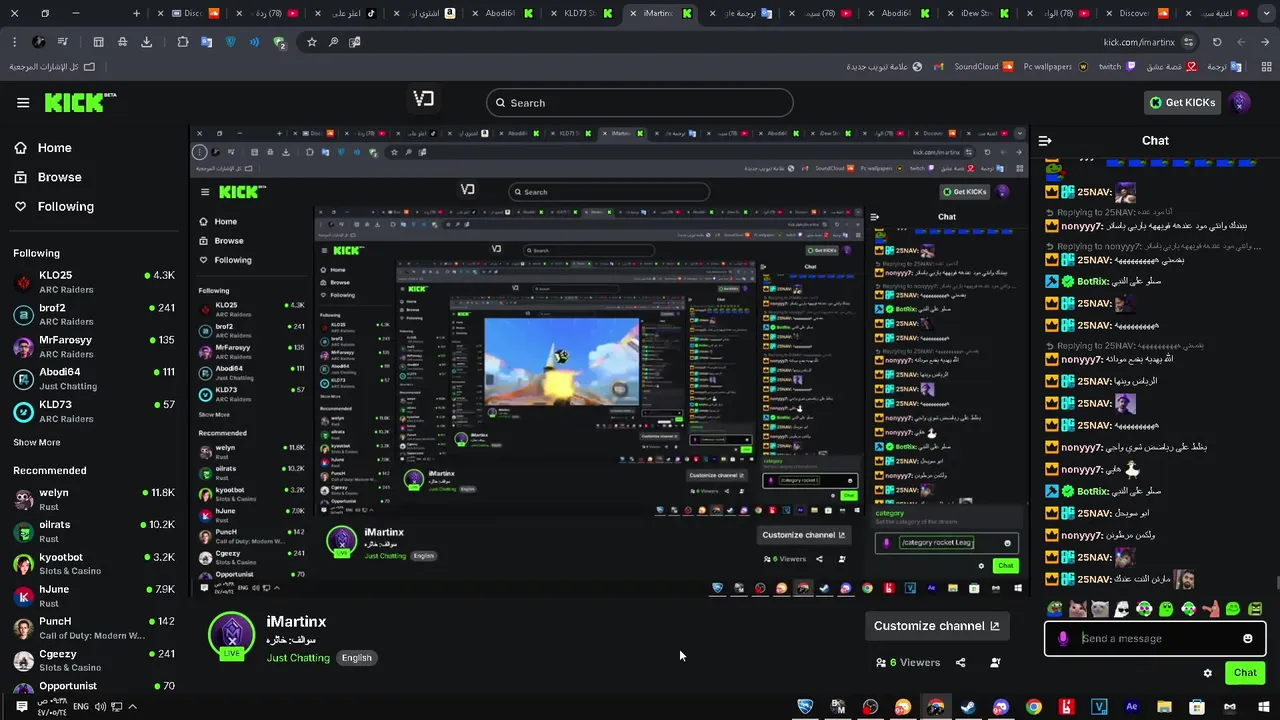Image resolution: width=1280 pixels, height=720 pixels.
Task: Click the user icon next to share icon
Action: pyautogui.click(x=995, y=662)
